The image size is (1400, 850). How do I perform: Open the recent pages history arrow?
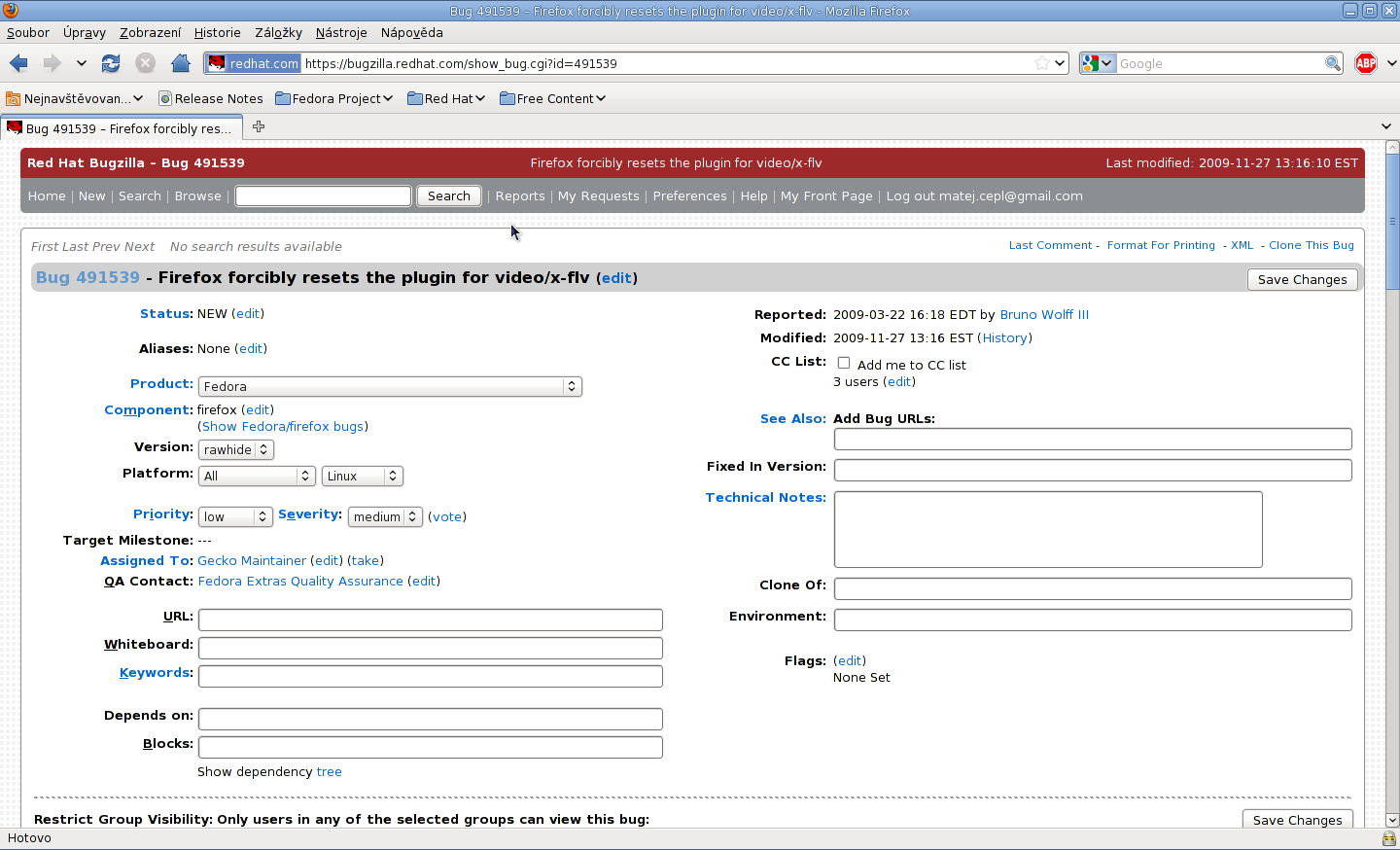(x=82, y=63)
